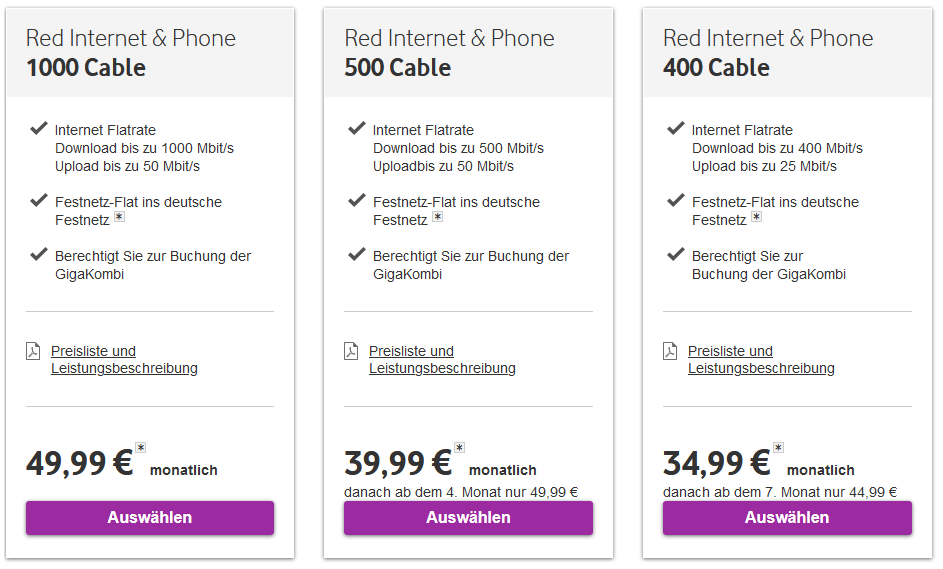Click PDF icon in 400 Cable card

(670, 351)
